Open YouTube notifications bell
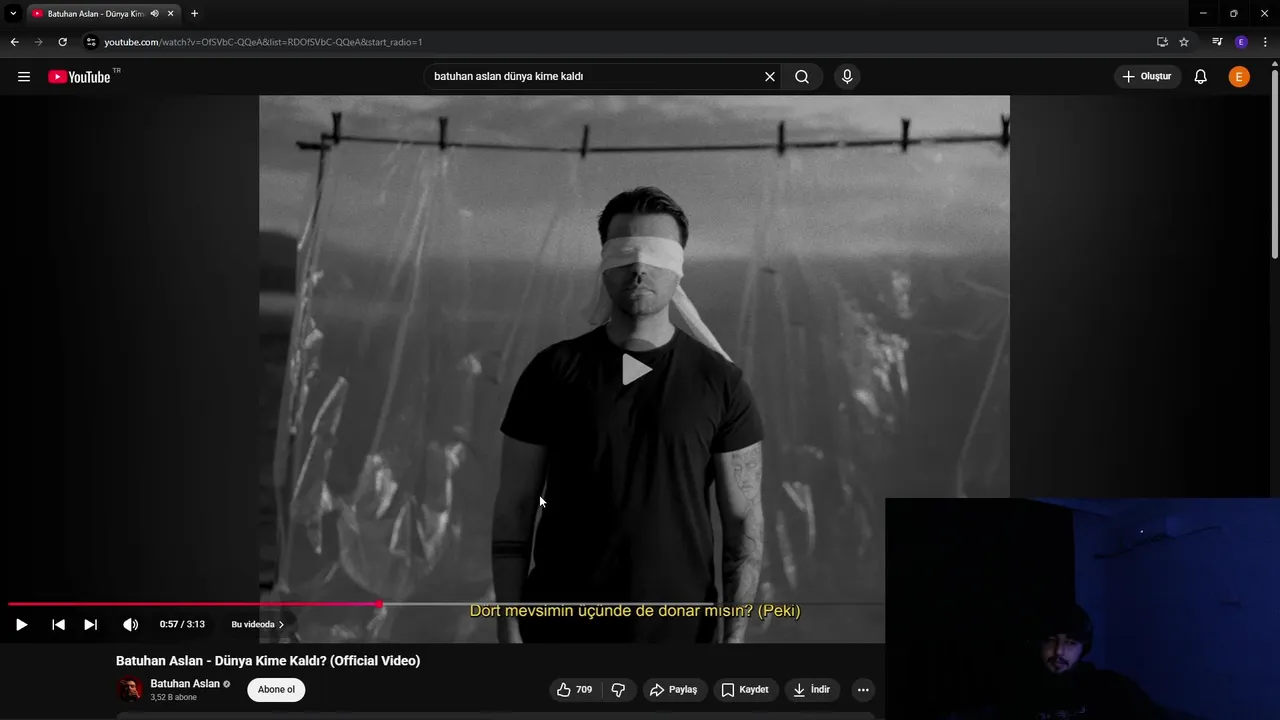The width and height of the screenshot is (1280, 720). pos(1201,77)
